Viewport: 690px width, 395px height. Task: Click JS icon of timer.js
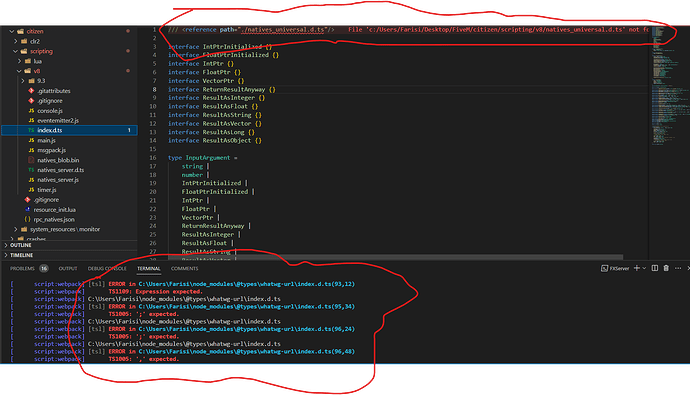tap(31, 190)
